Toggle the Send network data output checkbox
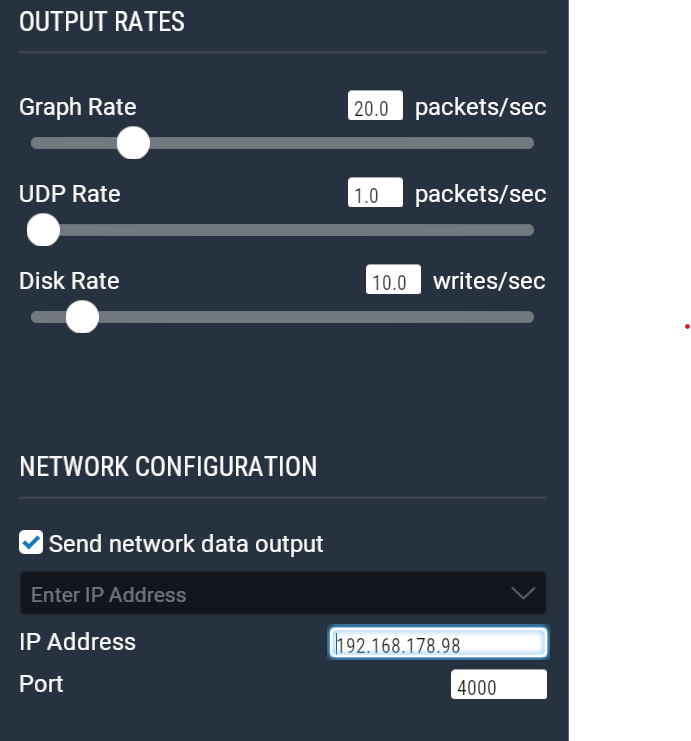 (x=31, y=543)
